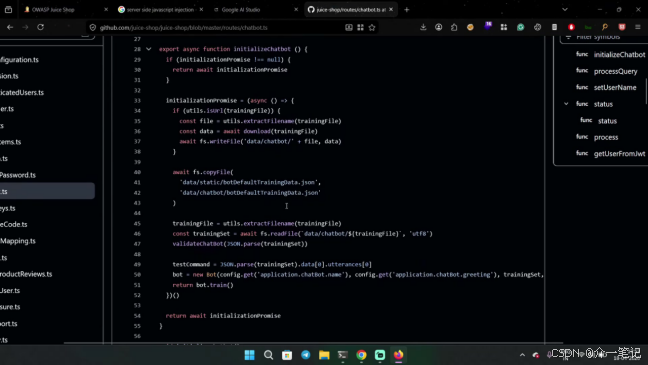Open the Firefox hamburger menu

coord(638,27)
